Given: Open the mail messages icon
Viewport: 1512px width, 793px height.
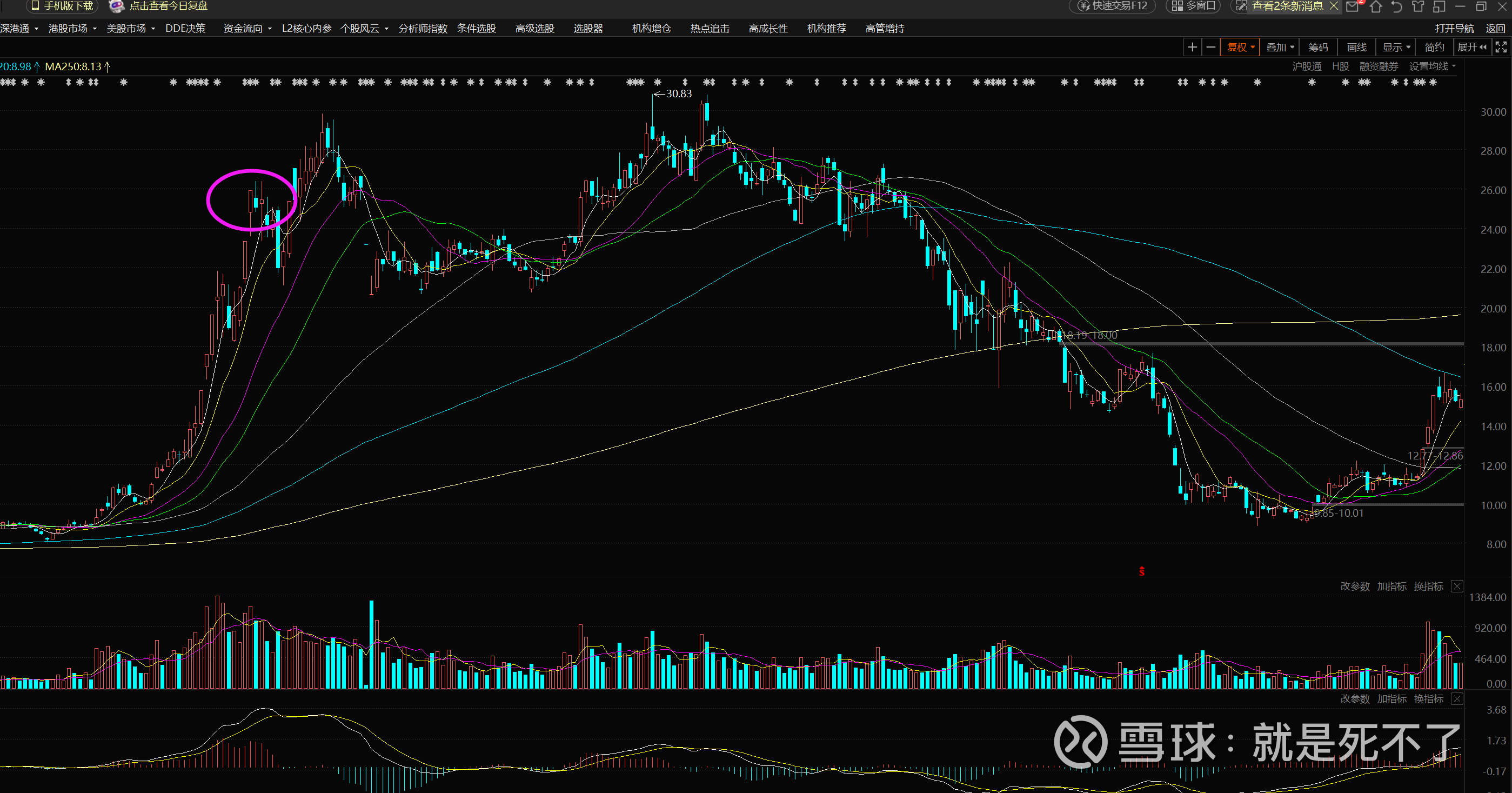Looking at the screenshot, I should tap(1353, 6).
